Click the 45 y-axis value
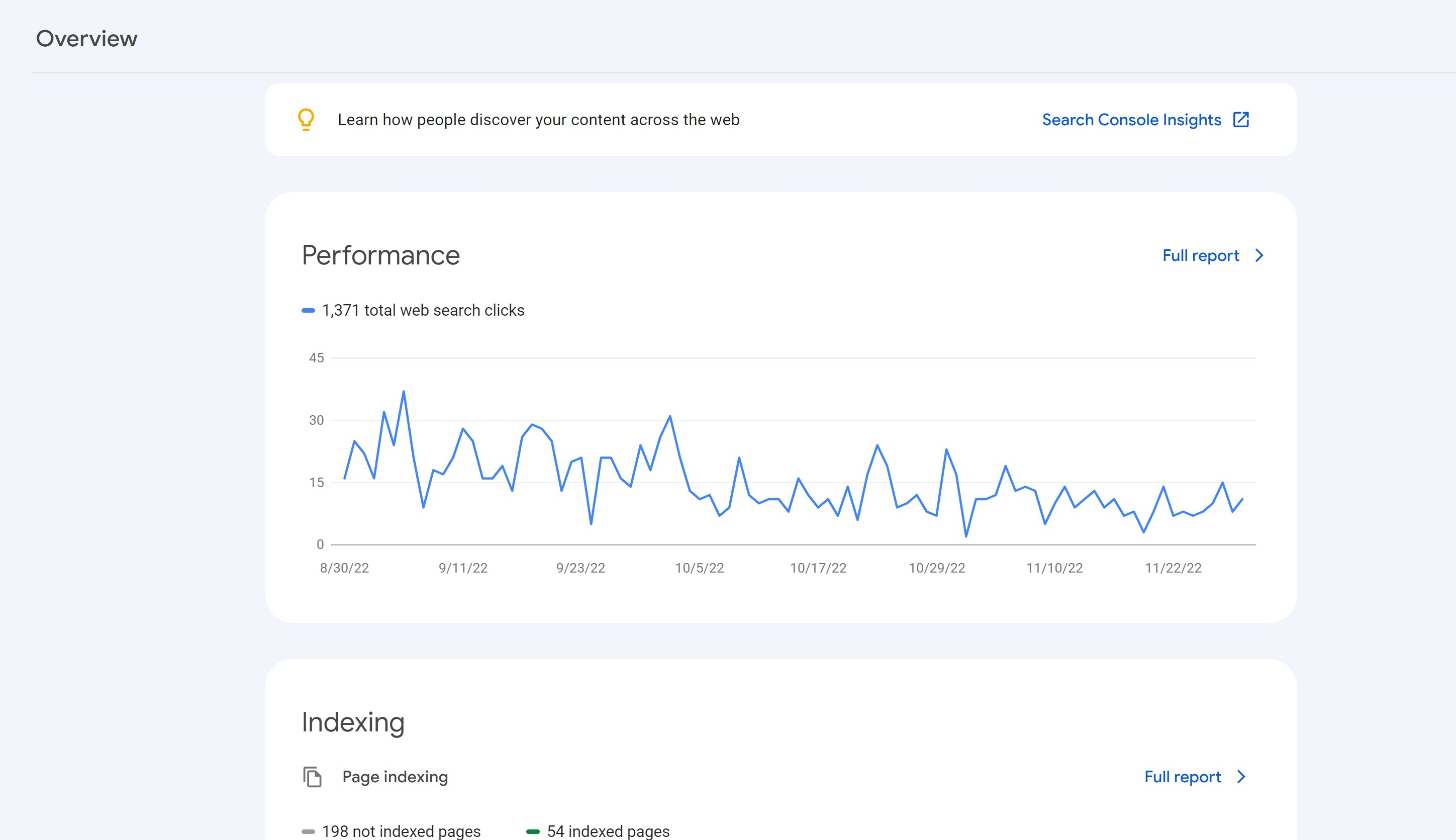The height and width of the screenshot is (840, 1456). click(x=317, y=358)
